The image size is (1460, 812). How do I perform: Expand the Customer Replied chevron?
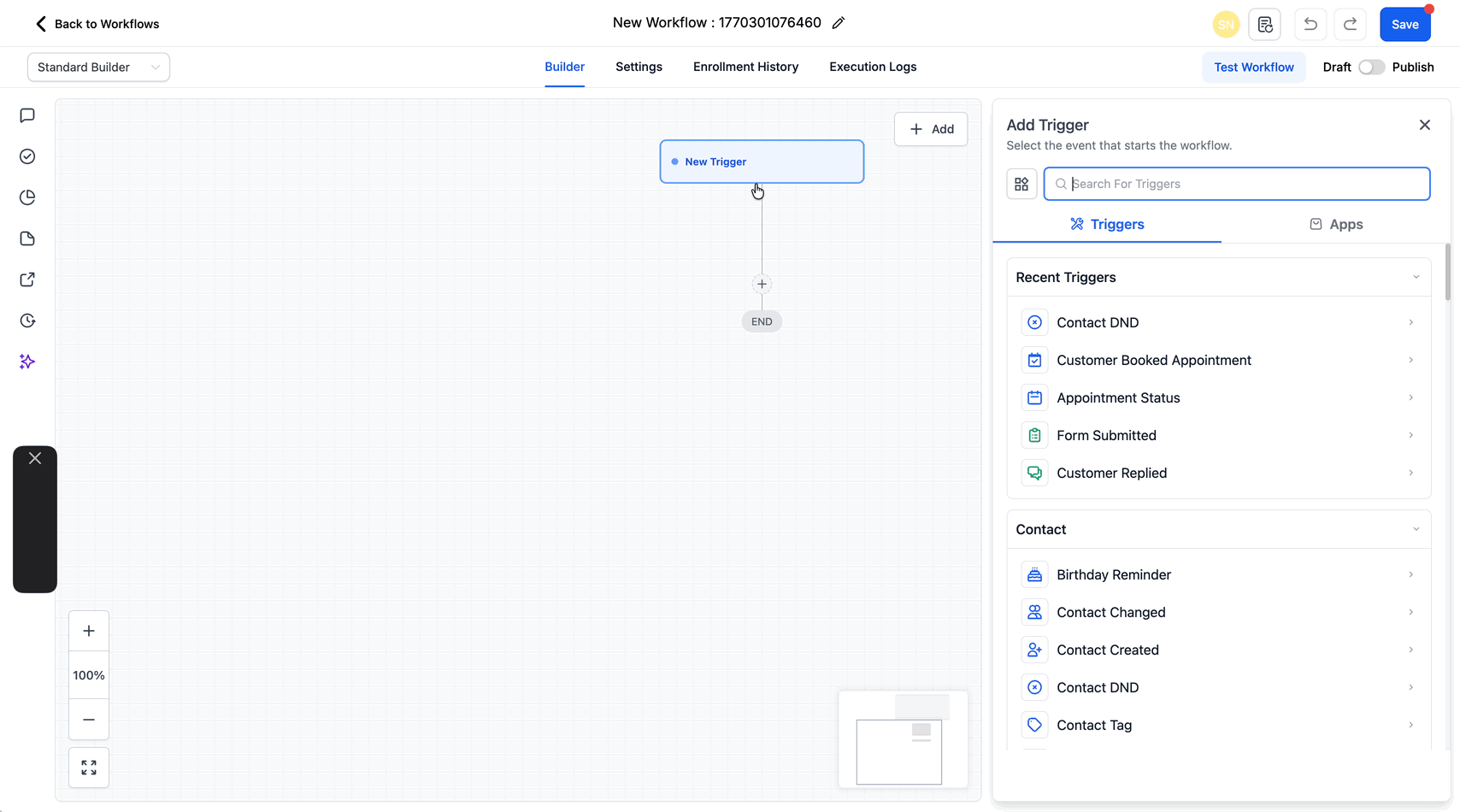(1410, 473)
